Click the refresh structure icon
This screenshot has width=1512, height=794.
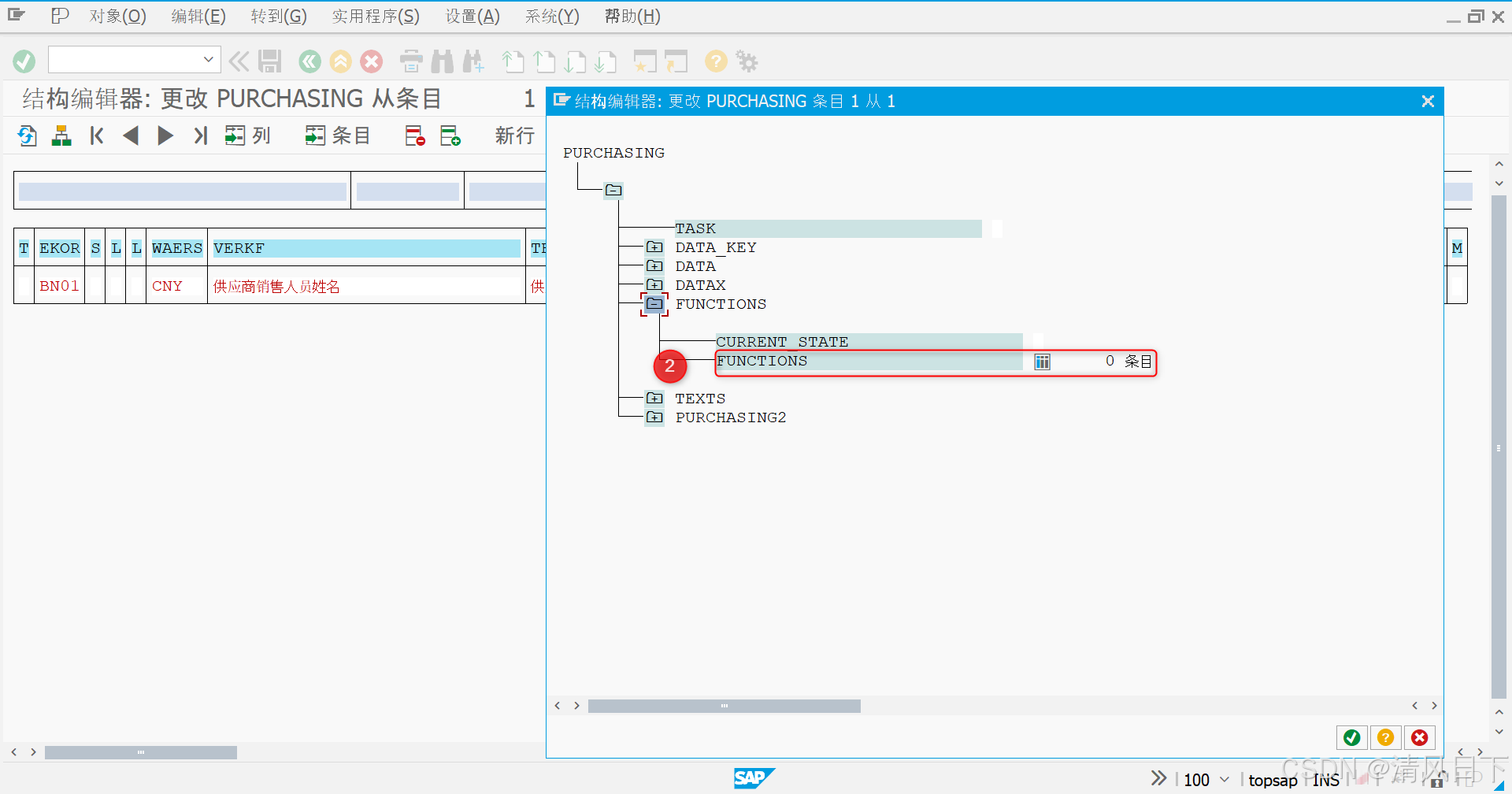pyautogui.click(x=28, y=135)
